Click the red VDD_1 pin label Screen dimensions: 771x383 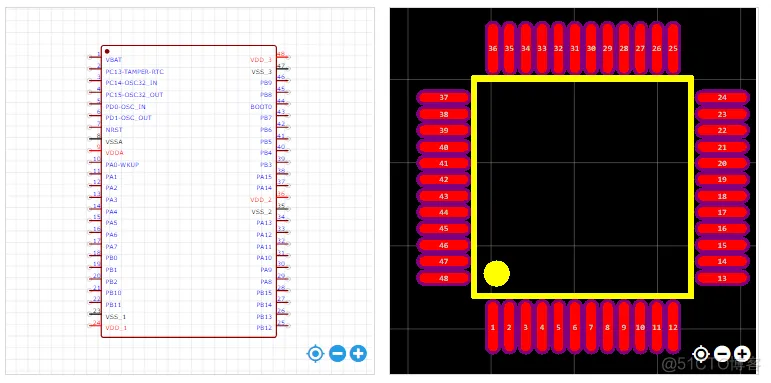pos(116,328)
